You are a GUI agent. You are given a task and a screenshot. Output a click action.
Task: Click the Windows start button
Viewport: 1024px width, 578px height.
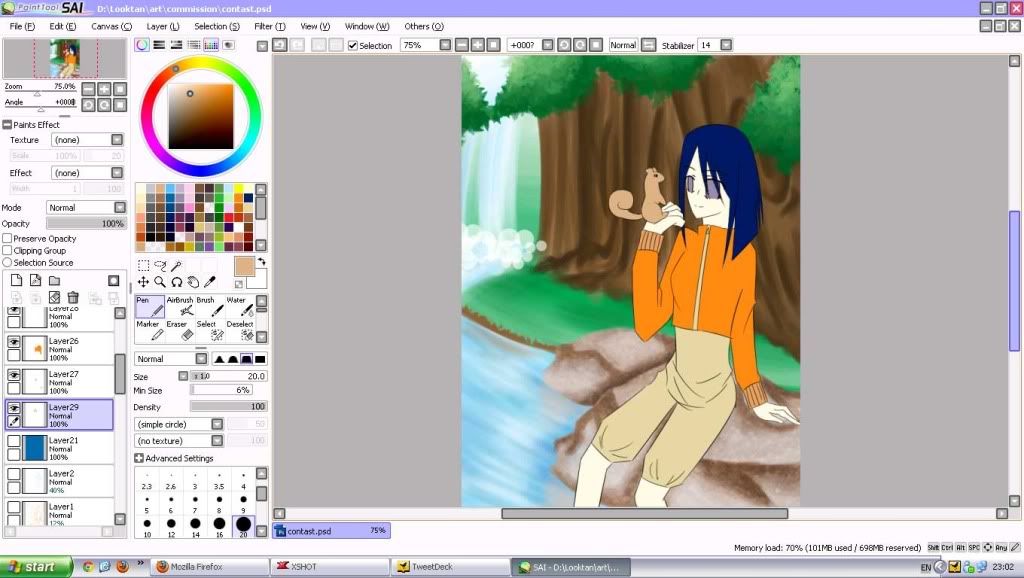[x=35, y=567]
